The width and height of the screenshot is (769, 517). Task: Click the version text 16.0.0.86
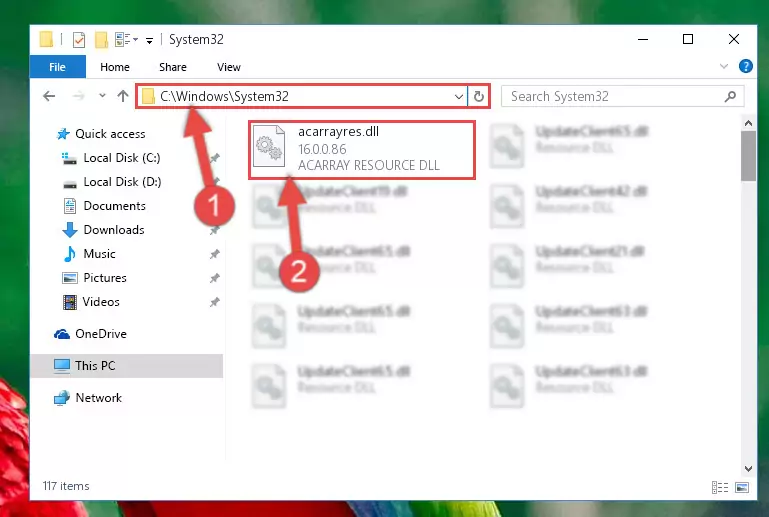[322, 149]
